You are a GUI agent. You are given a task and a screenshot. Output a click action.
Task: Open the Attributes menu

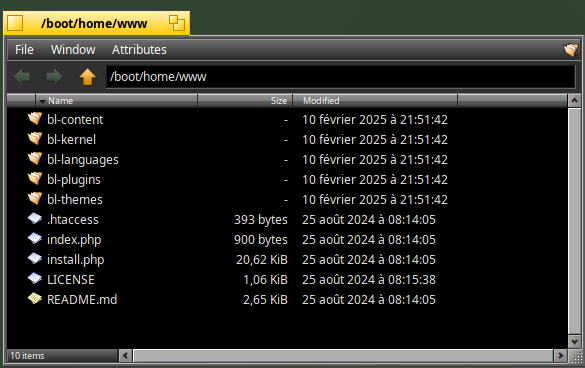pyautogui.click(x=139, y=50)
